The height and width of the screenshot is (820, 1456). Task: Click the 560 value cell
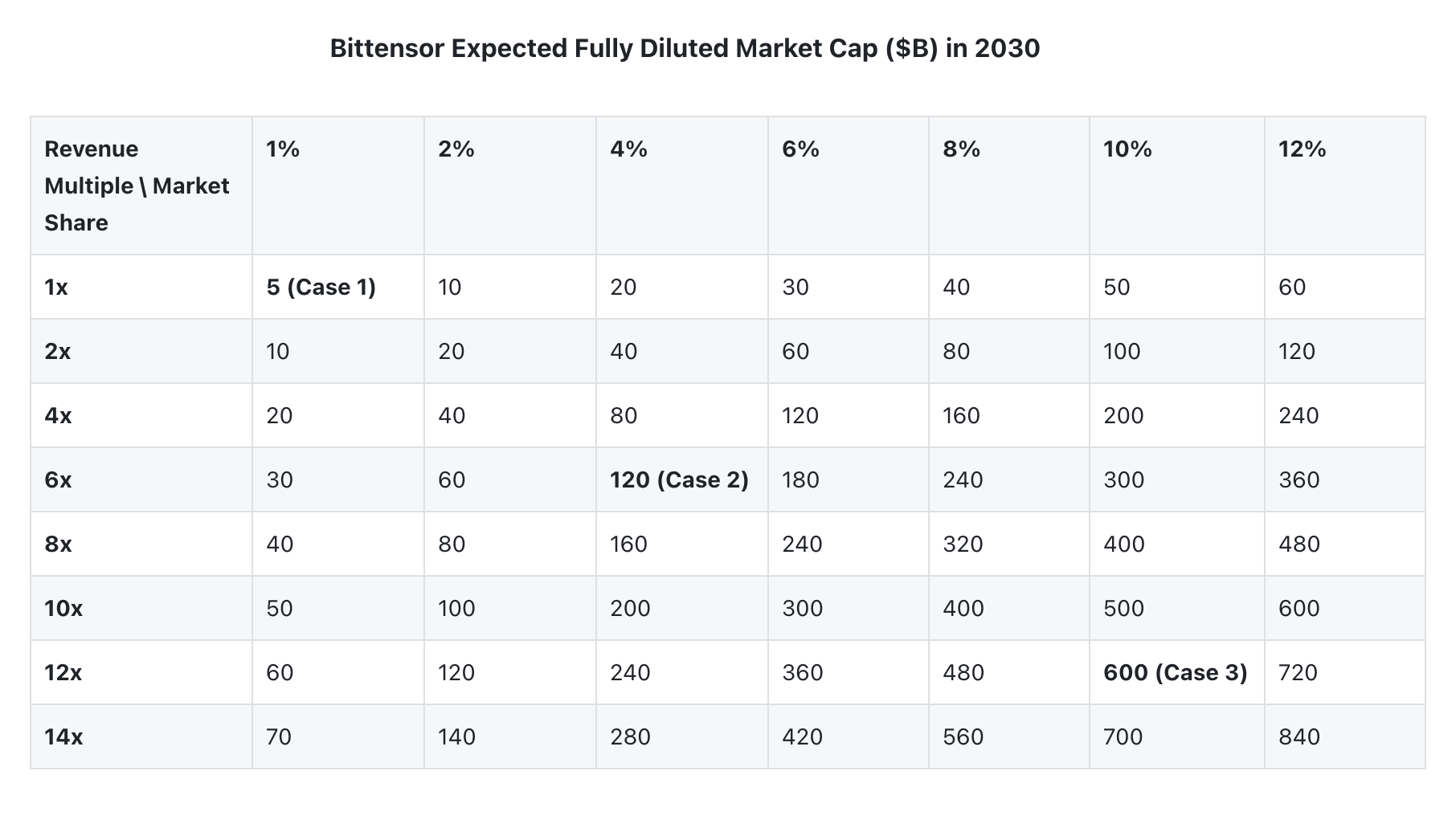963,737
